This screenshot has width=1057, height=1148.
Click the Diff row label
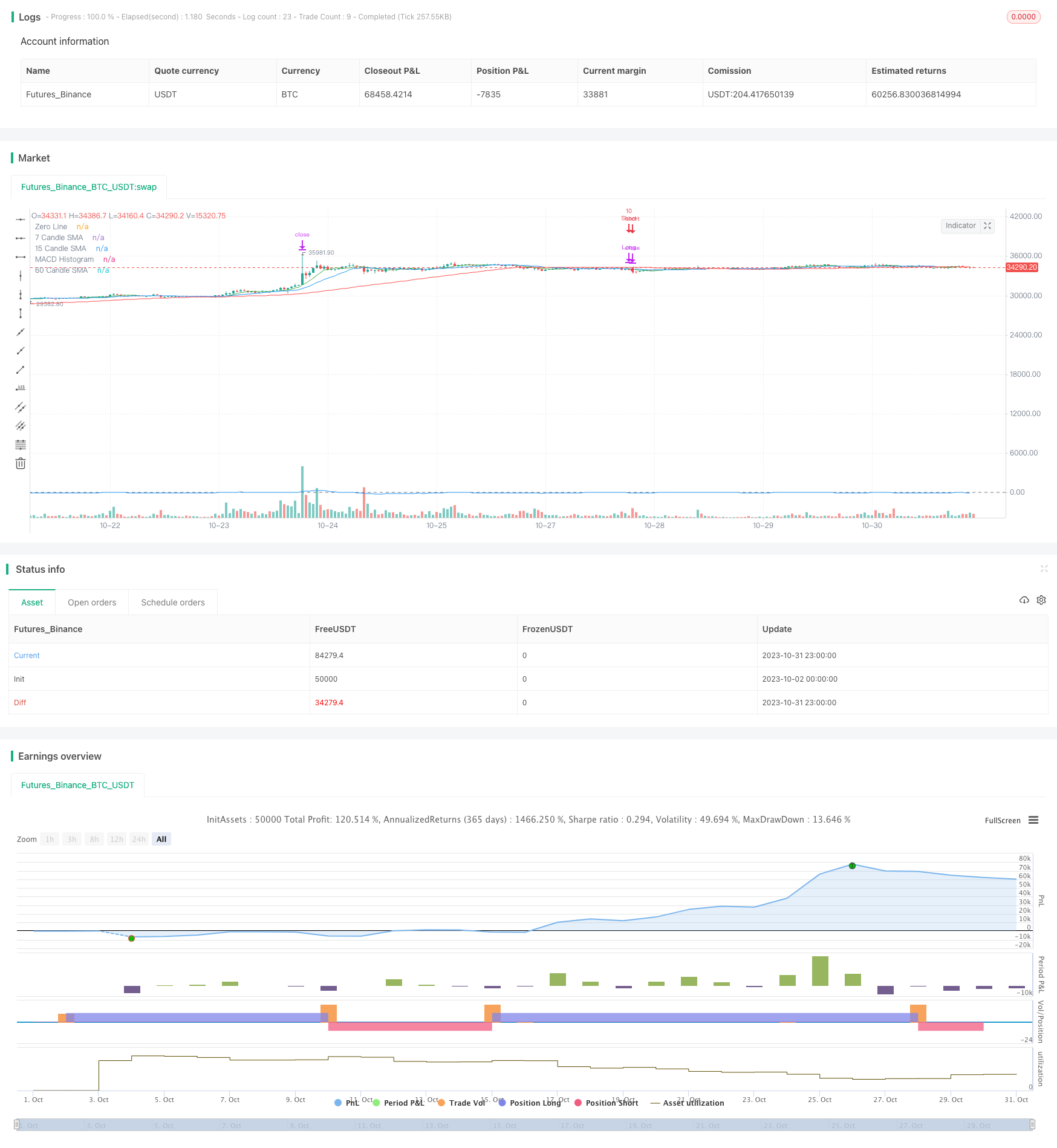point(20,702)
